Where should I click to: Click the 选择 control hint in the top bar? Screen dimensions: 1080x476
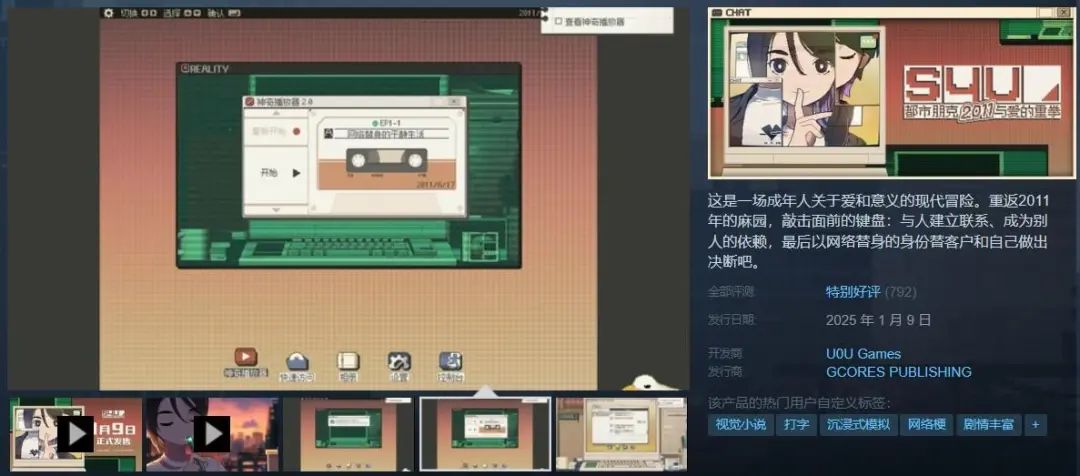coord(182,12)
